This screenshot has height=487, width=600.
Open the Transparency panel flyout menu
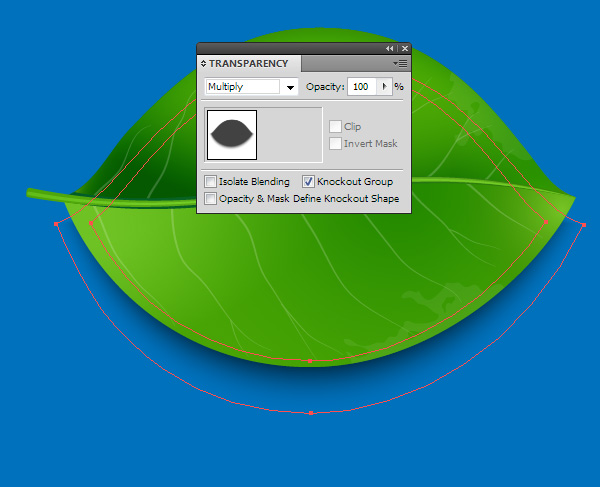pos(400,64)
